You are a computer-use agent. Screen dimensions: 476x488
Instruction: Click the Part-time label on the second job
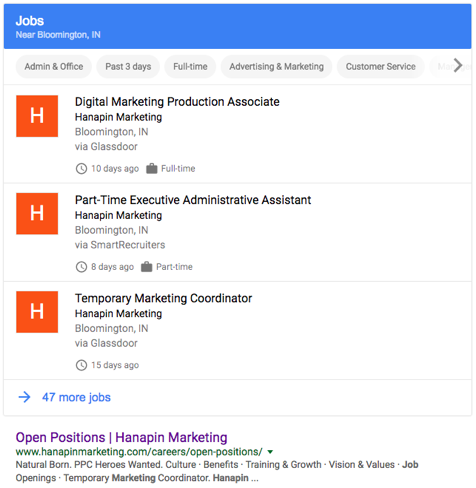(x=174, y=267)
